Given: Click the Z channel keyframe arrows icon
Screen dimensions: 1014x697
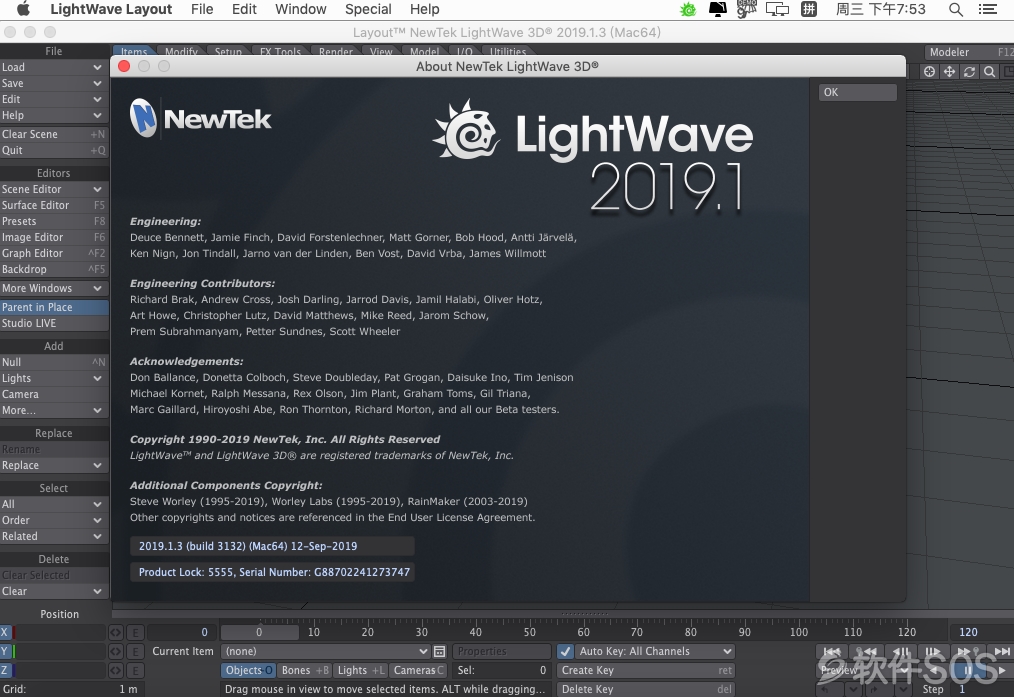Looking at the screenshot, I should (116, 670).
